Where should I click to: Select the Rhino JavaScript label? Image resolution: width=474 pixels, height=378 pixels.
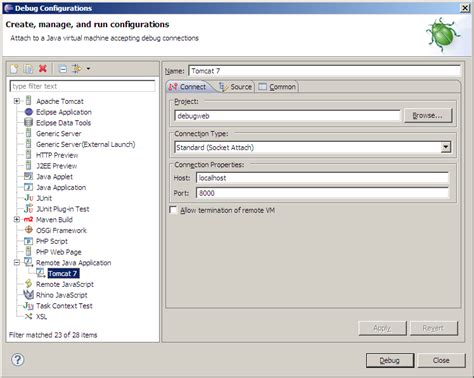(62, 295)
